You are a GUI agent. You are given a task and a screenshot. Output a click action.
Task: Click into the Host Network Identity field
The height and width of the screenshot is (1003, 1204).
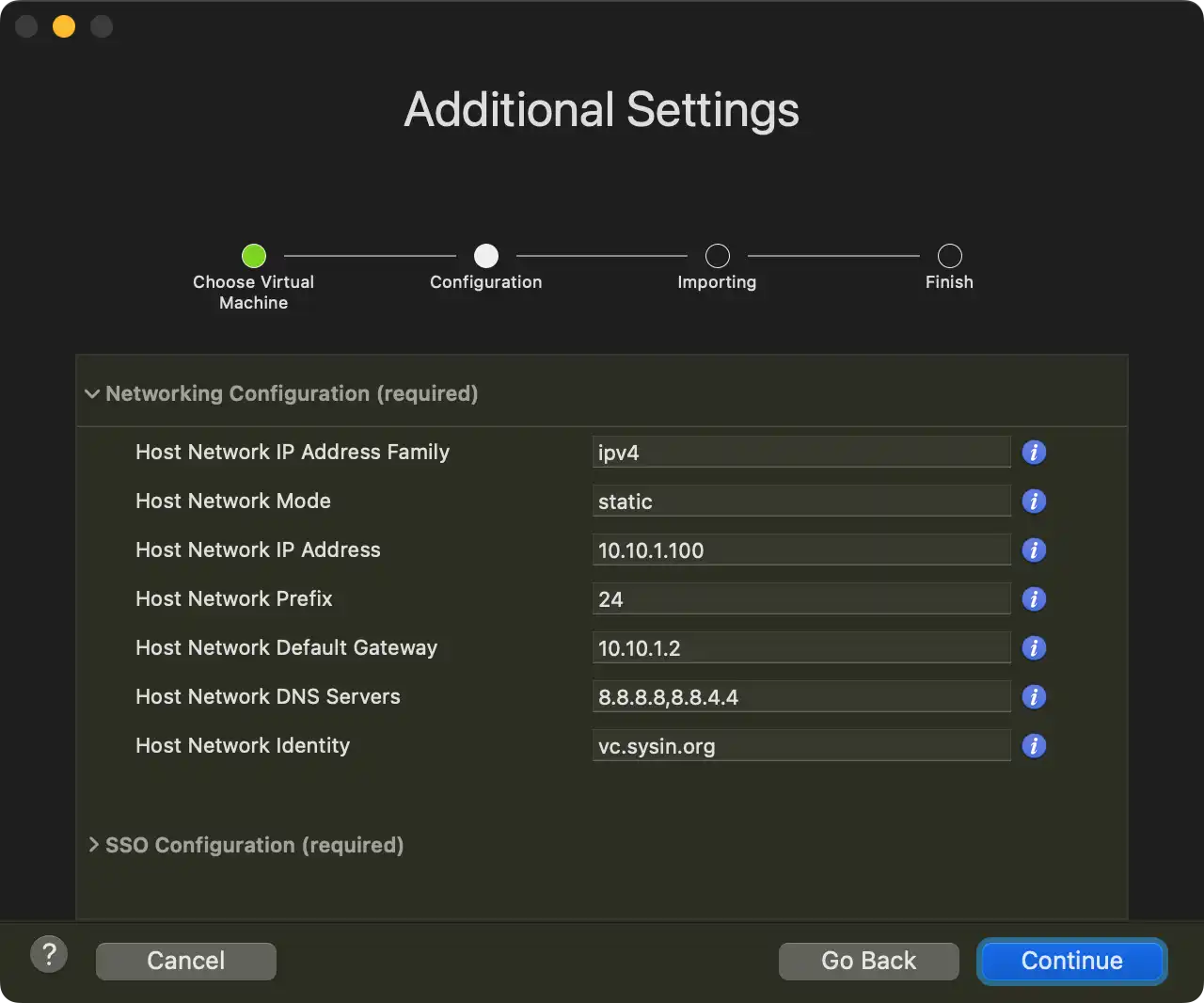click(x=800, y=746)
